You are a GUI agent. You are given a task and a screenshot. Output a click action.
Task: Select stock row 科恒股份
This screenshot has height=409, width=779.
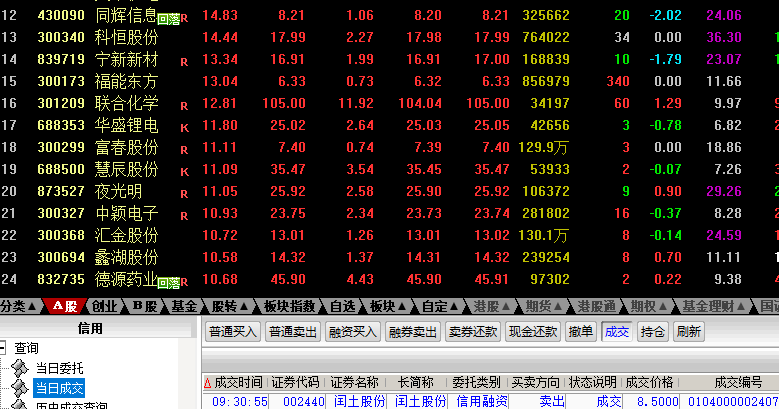click(x=390, y=37)
